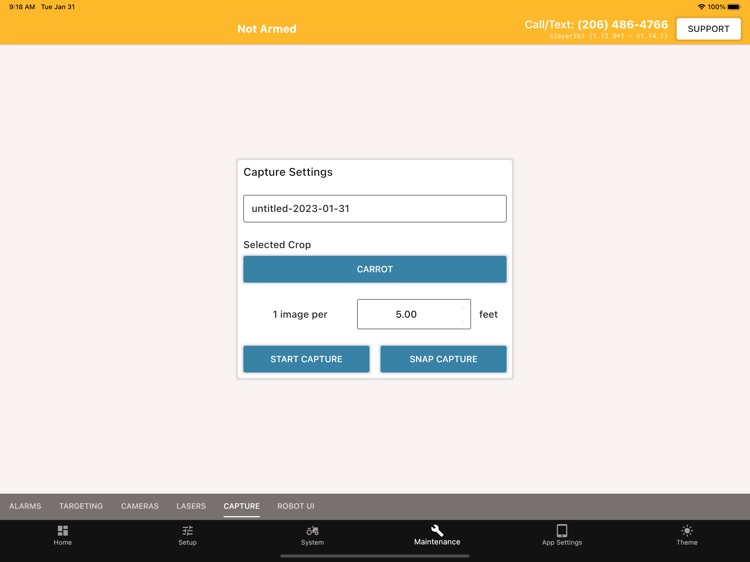This screenshot has width=750, height=562.
Task: Tap the 100% battery percentage
Action: [x=717, y=7]
